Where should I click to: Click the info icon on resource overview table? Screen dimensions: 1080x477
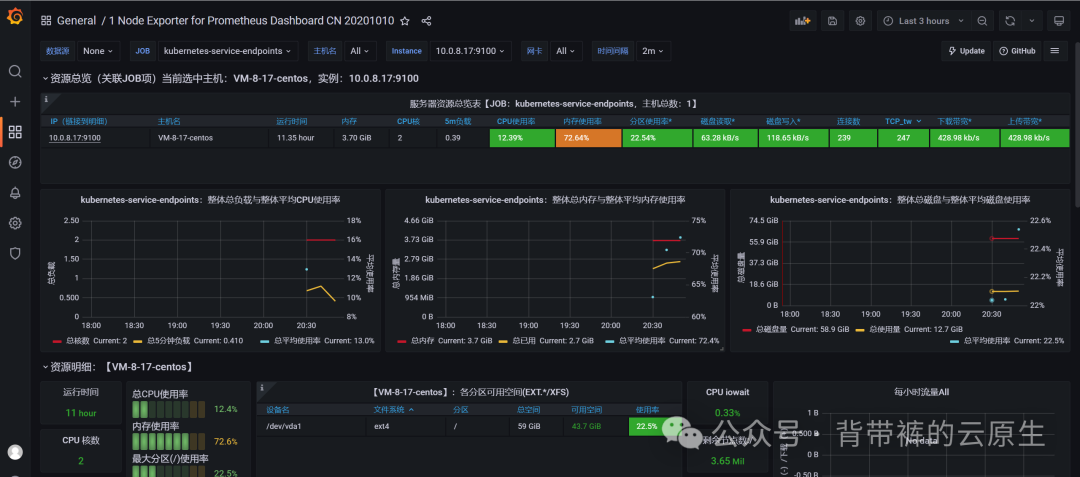click(46, 99)
